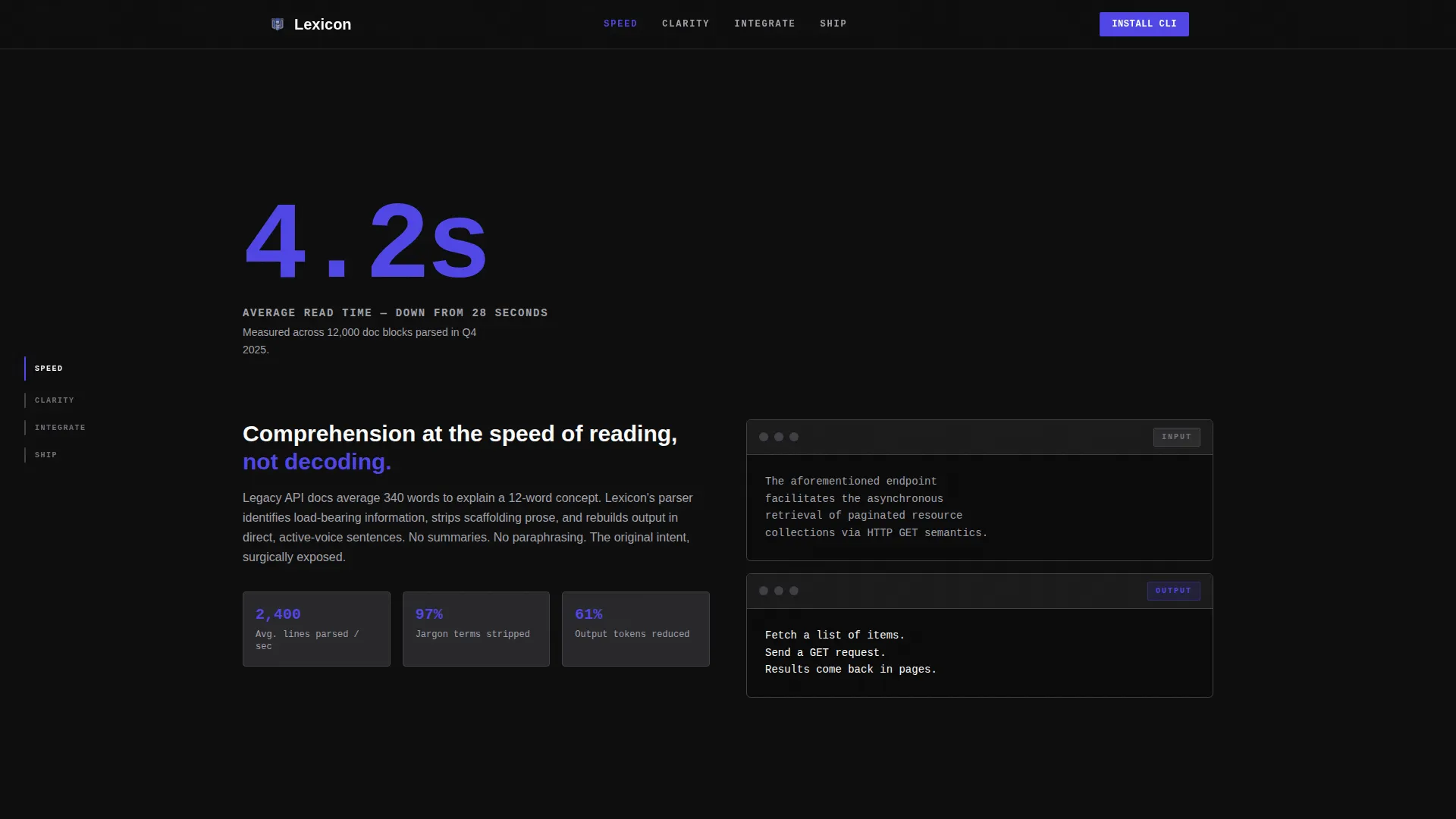Viewport: 1456px width, 819px height.
Task: Click the INSTALL CLI button
Action: [x=1144, y=24]
